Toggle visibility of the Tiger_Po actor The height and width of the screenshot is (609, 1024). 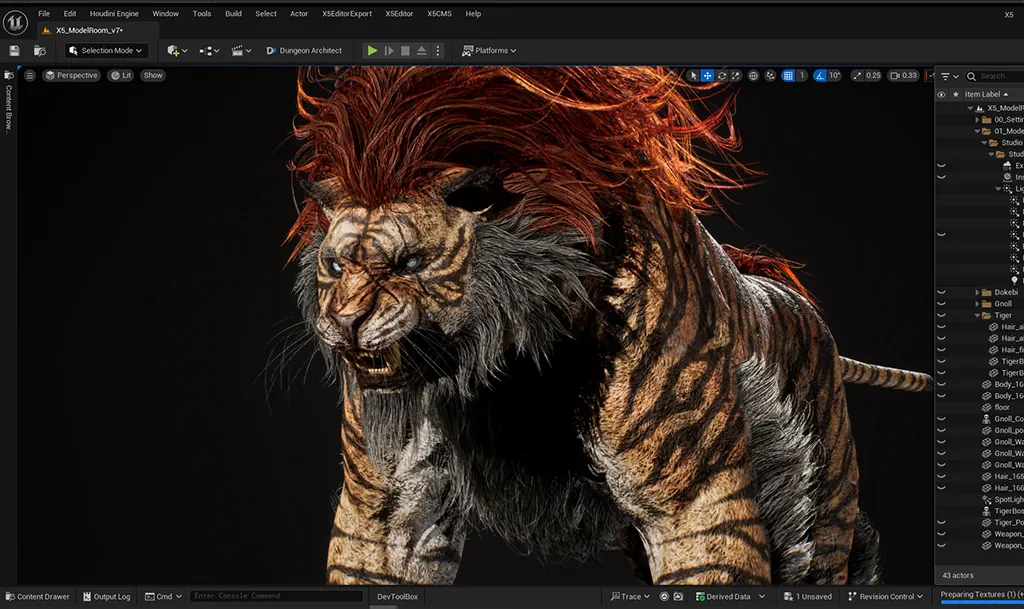pyautogui.click(x=941, y=522)
